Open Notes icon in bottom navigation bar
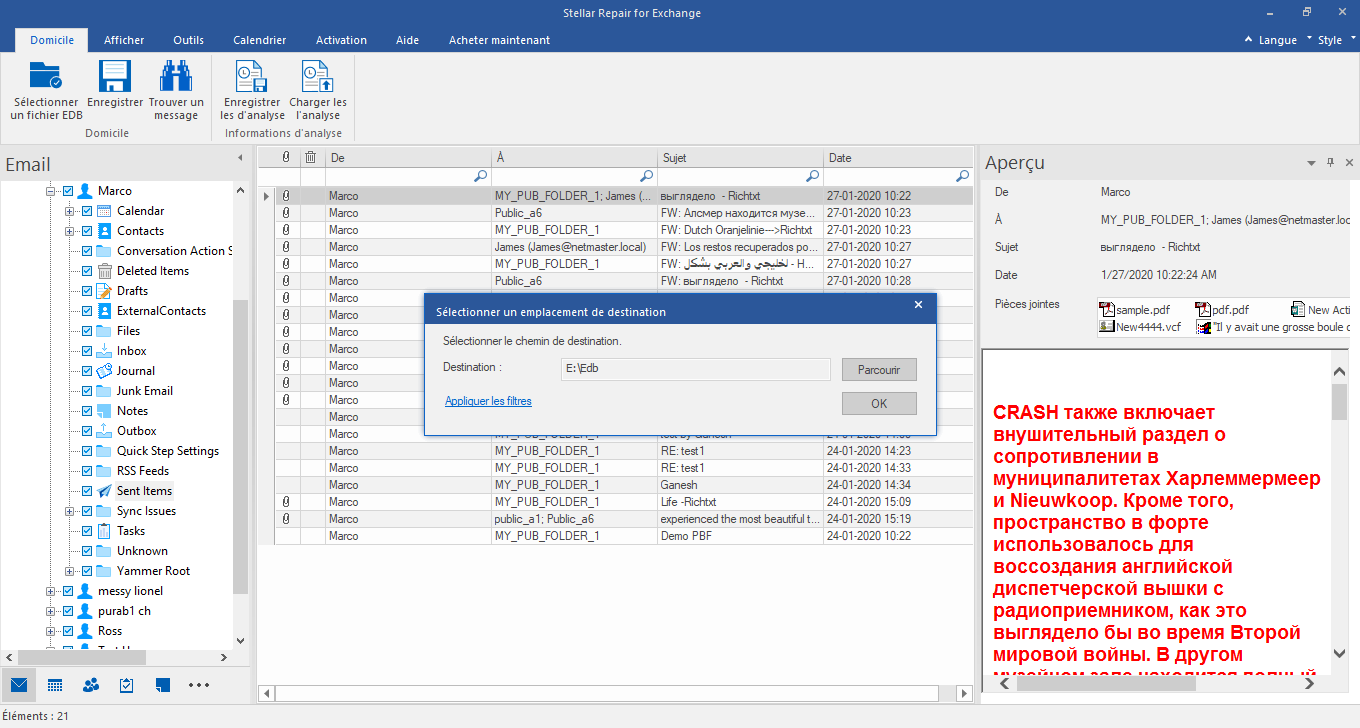 pyautogui.click(x=163, y=685)
